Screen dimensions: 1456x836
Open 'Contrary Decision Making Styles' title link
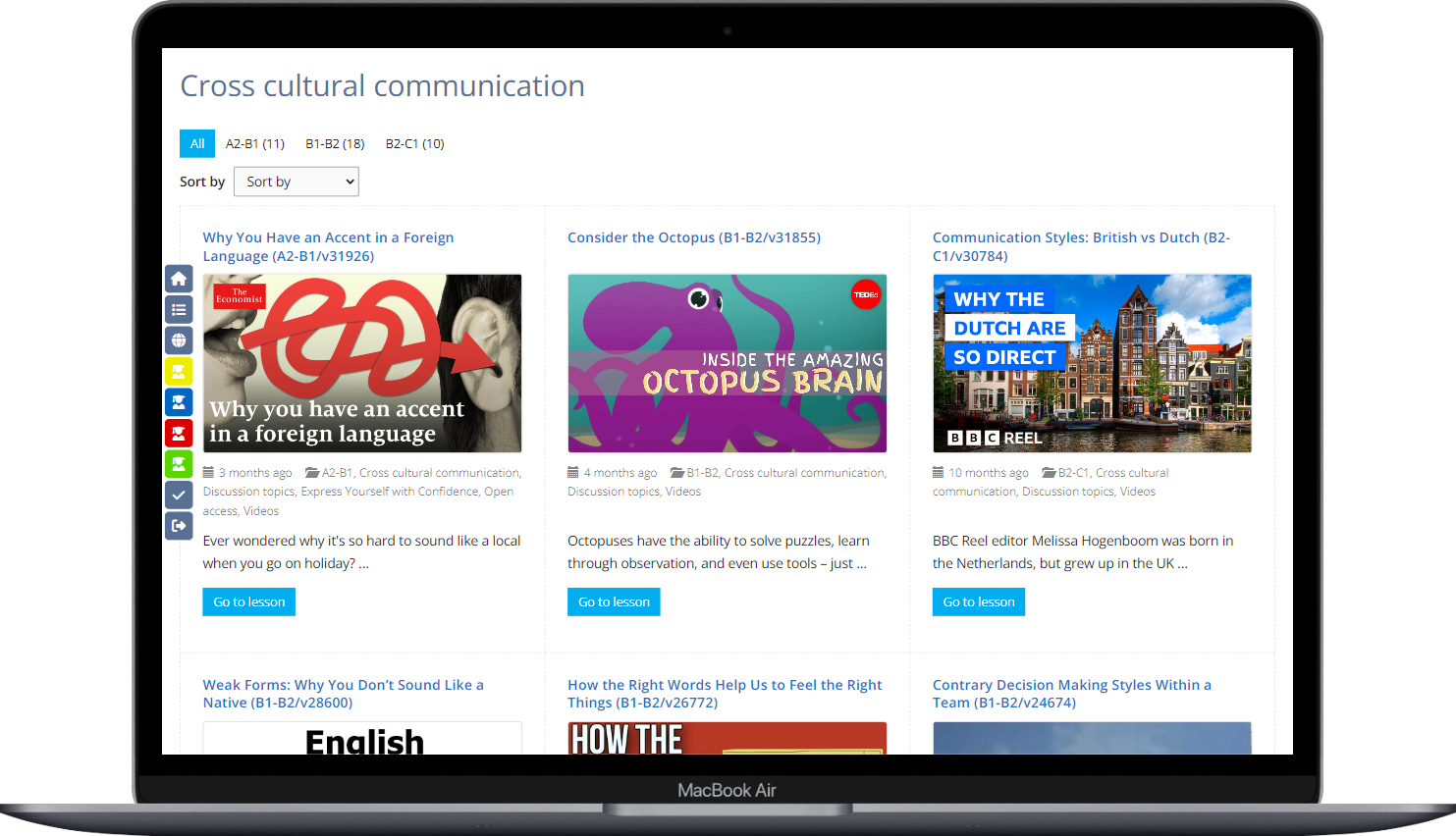[x=1072, y=694]
